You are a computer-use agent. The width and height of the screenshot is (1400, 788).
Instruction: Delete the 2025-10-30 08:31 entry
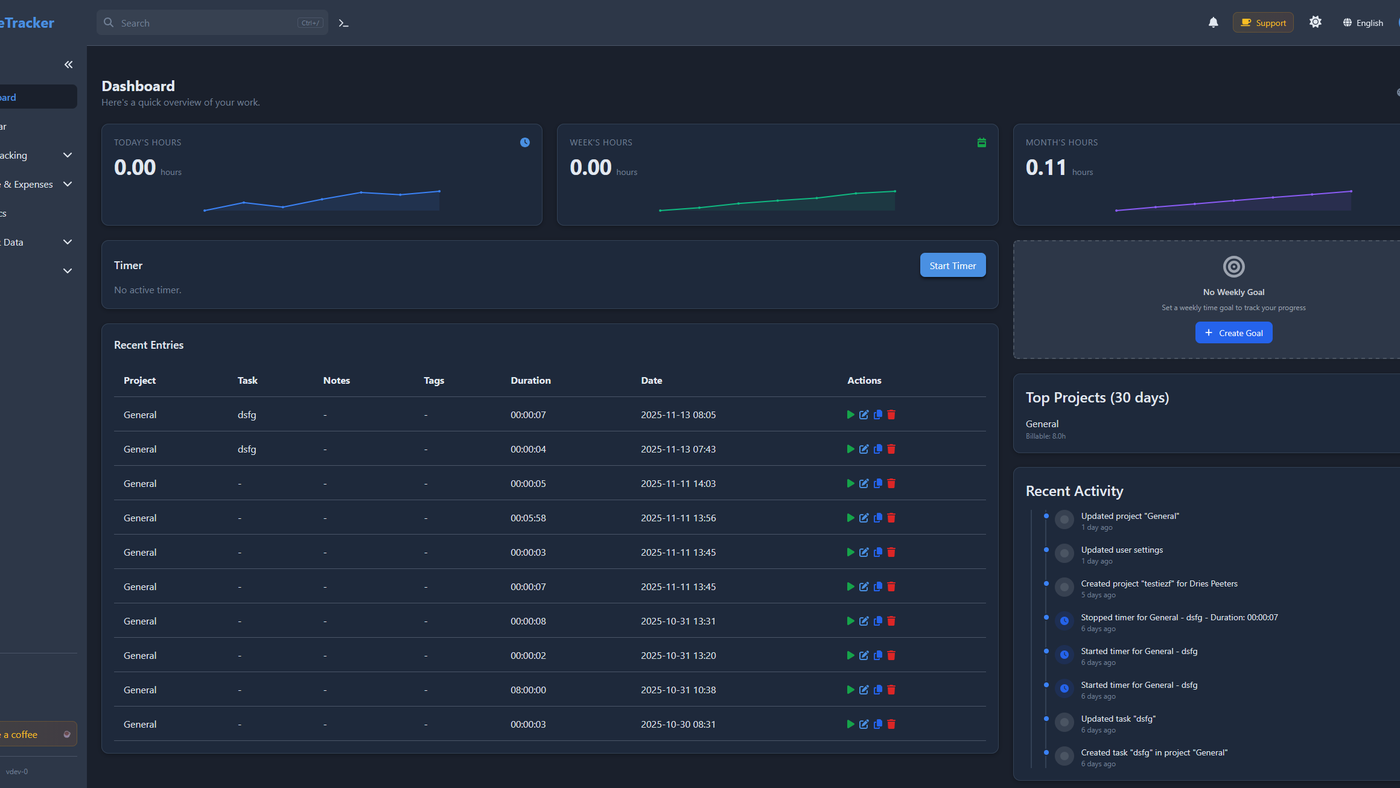[891, 724]
